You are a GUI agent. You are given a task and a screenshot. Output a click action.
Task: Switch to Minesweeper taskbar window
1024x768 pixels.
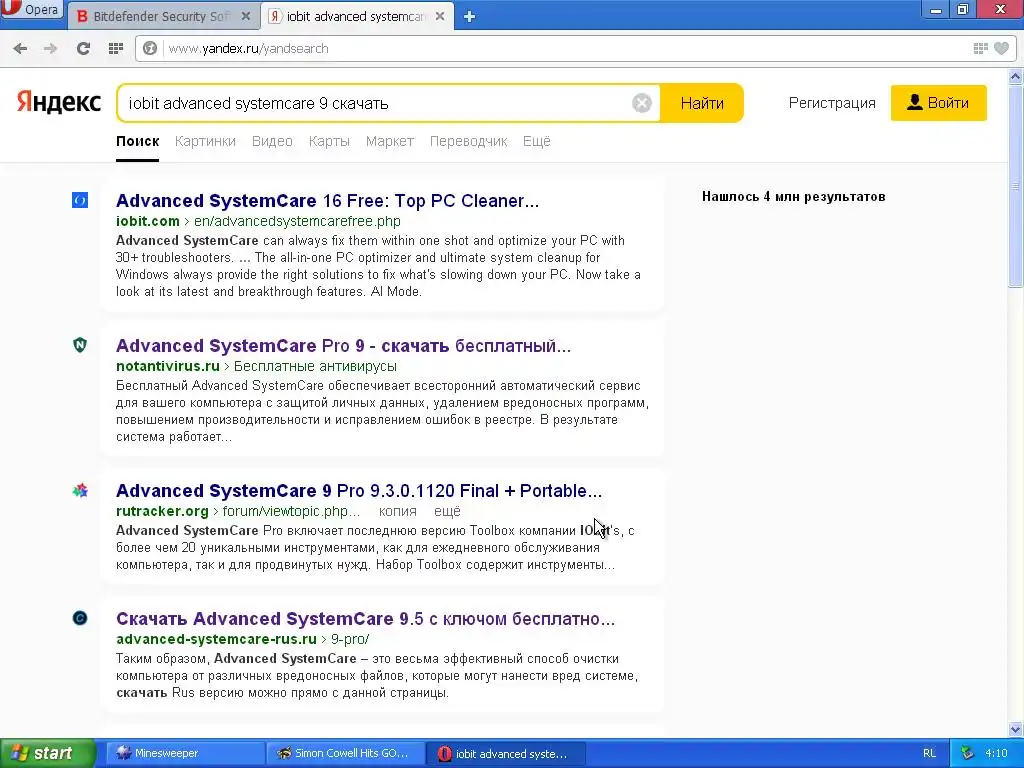point(185,753)
